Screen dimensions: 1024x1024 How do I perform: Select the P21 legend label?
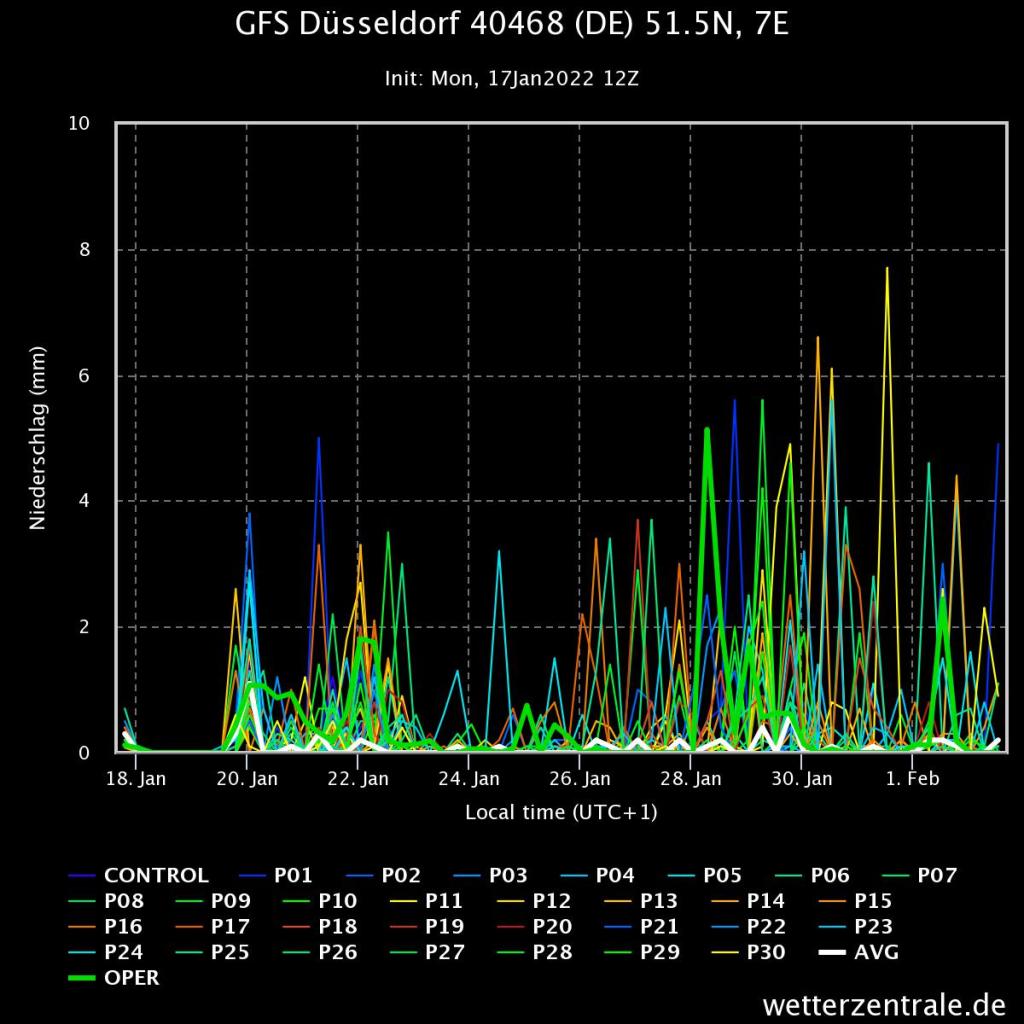click(x=659, y=927)
